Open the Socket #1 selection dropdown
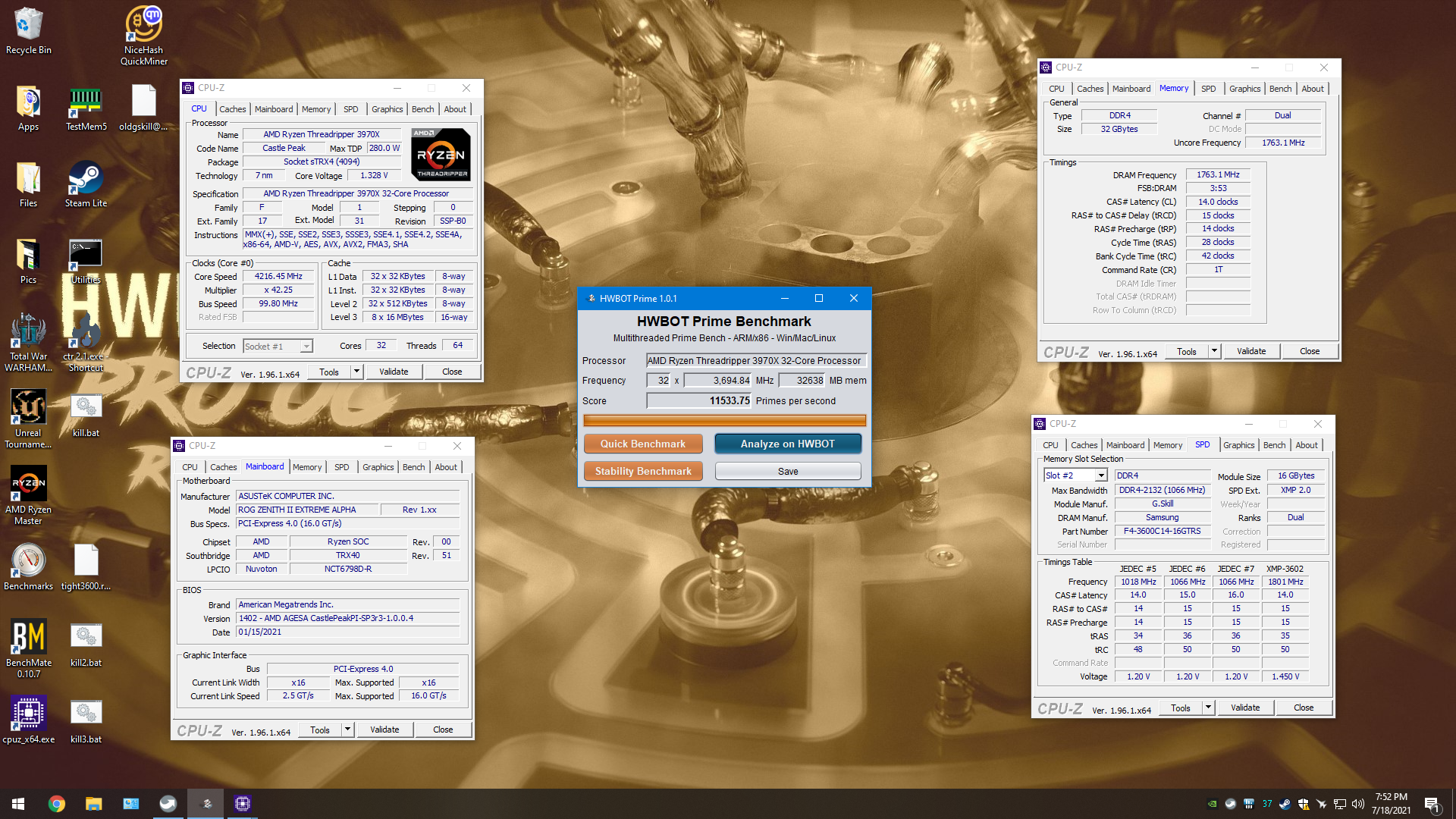The height and width of the screenshot is (819, 1456). tap(278, 347)
